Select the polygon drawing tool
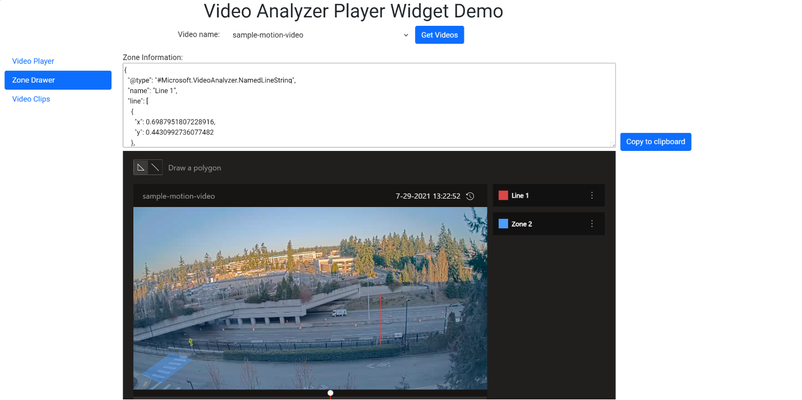Image resolution: width=802 pixels, height=400 pixels. point(141,167)
